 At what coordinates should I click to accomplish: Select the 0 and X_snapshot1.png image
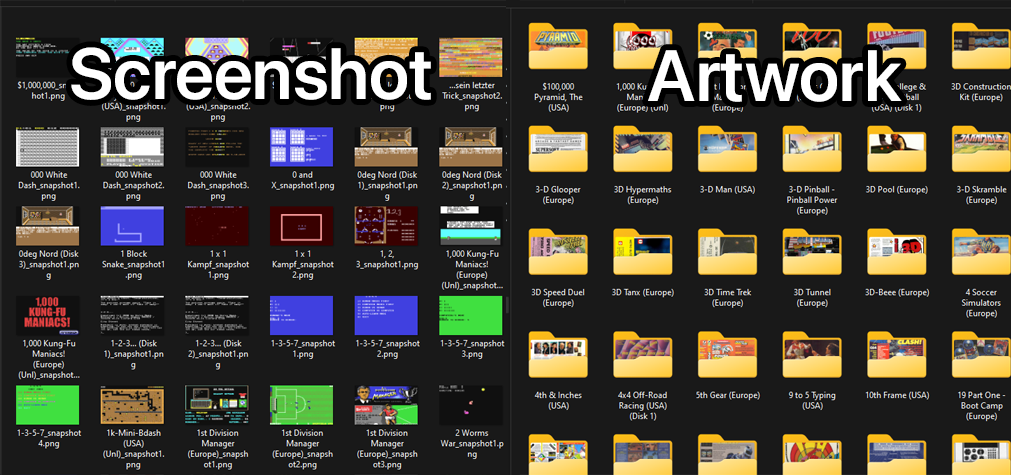pyautogui.click(x=302, y=147)
